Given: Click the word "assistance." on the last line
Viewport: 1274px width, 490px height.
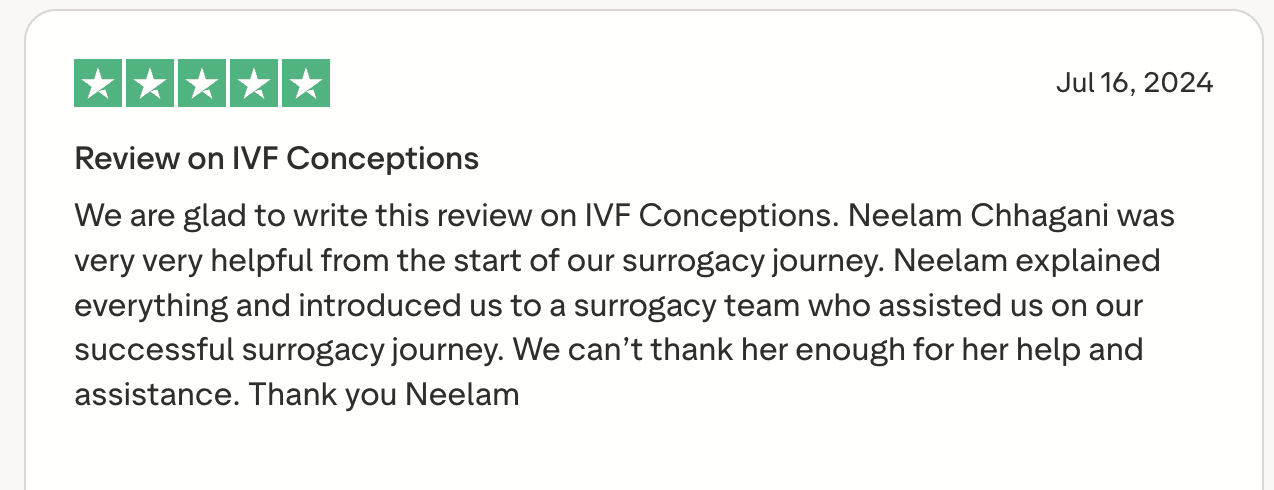Looking at the screenshot, I should coord(156,394).
